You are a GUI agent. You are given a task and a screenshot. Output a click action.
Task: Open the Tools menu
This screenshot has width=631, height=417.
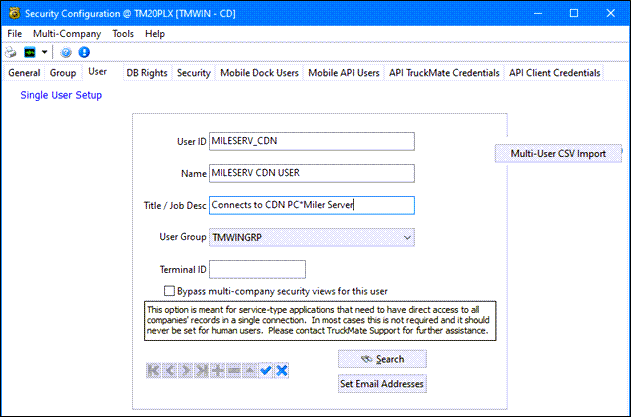coord(123,34)
